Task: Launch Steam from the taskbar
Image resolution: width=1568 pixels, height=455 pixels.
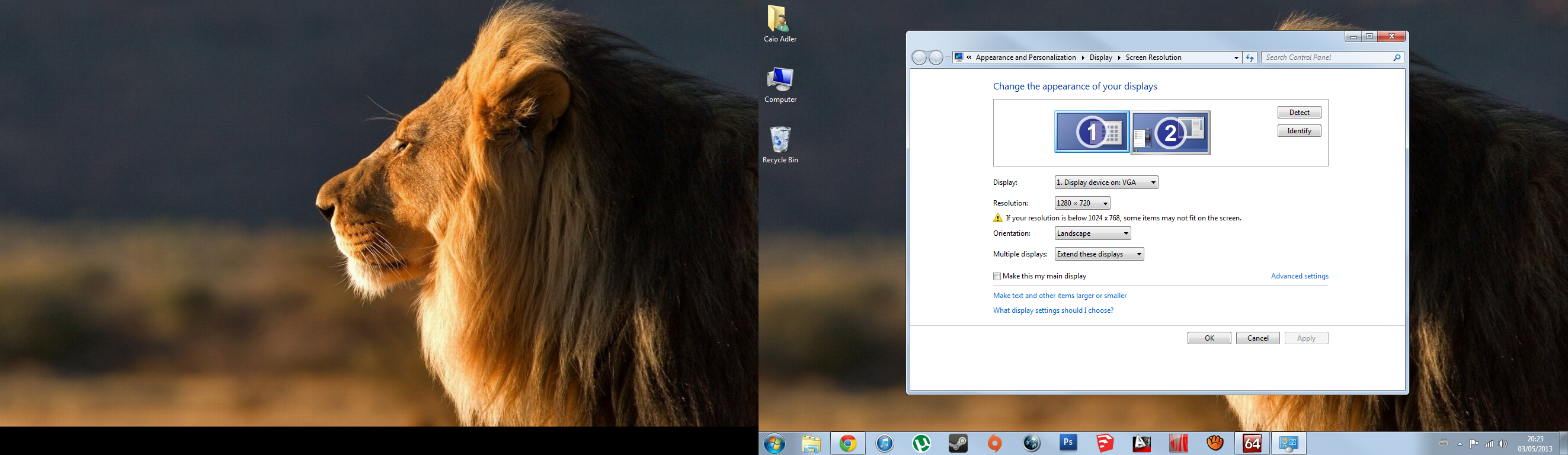Action: [x=958, y=443]
